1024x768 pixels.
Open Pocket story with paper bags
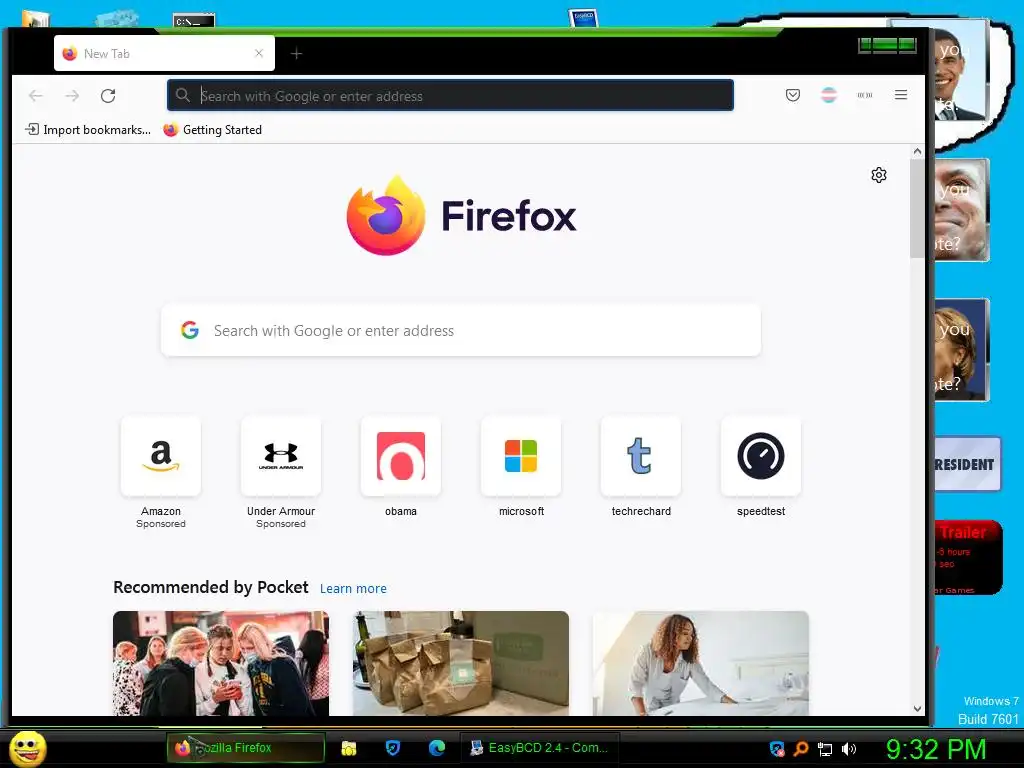click(x=461, y=664)
